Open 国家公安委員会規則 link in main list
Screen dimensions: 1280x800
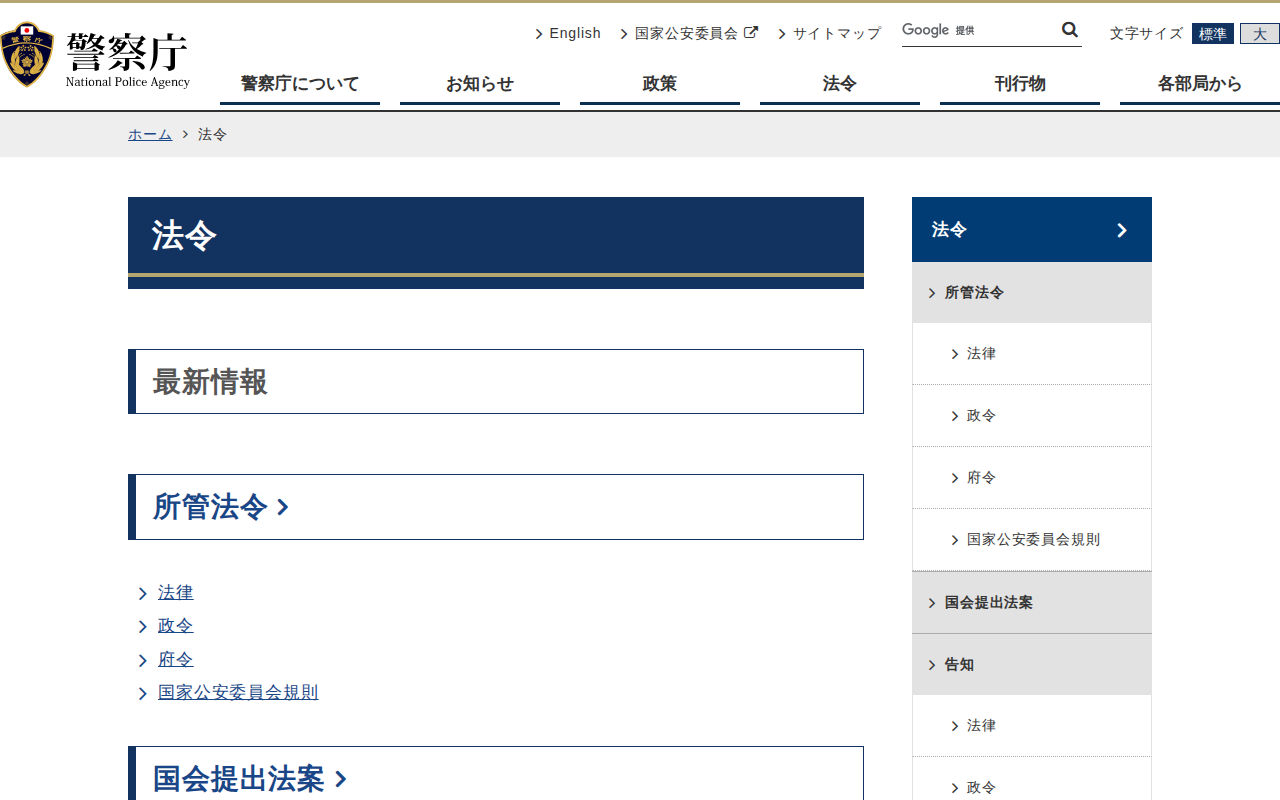point(238,693)
